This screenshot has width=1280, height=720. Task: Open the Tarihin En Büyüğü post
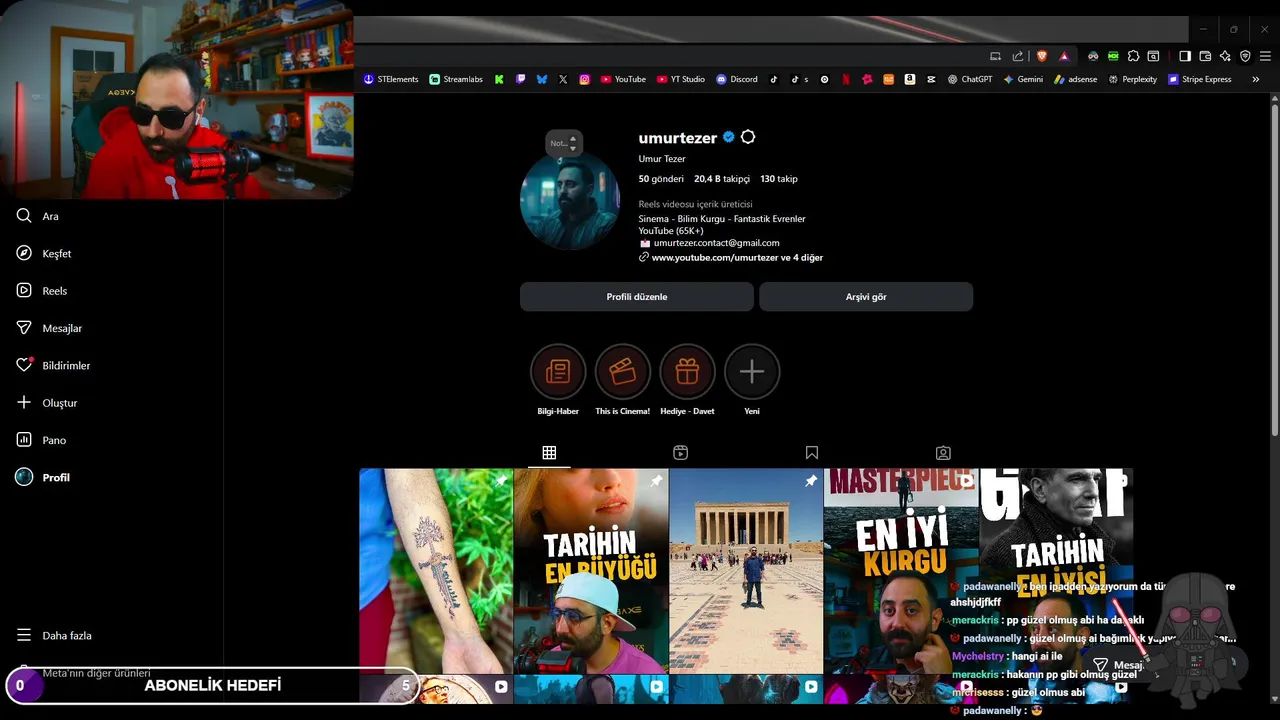[x=591, y=571]
